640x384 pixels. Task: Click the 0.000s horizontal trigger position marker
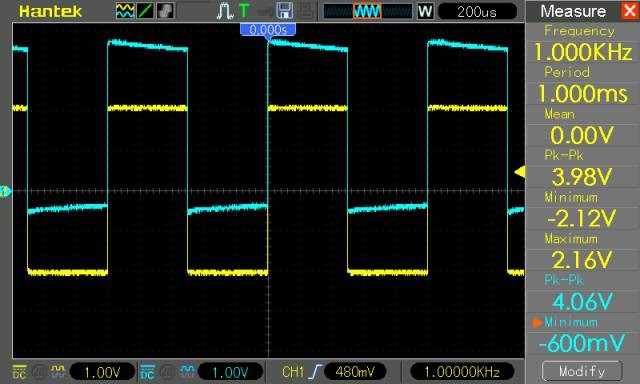tap(268, 30)
